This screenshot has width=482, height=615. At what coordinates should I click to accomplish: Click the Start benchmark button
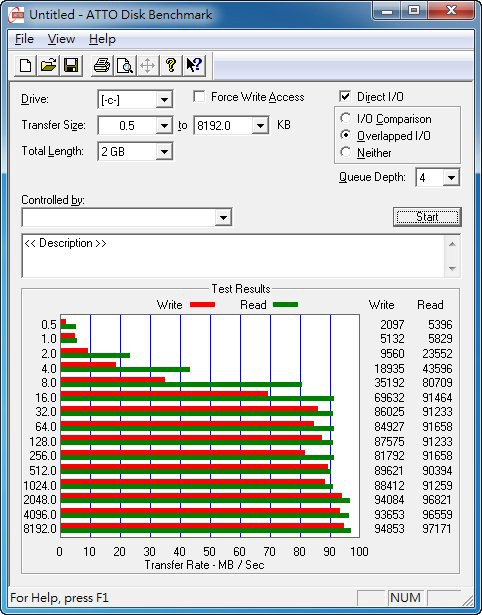click(x=427, y=217)
